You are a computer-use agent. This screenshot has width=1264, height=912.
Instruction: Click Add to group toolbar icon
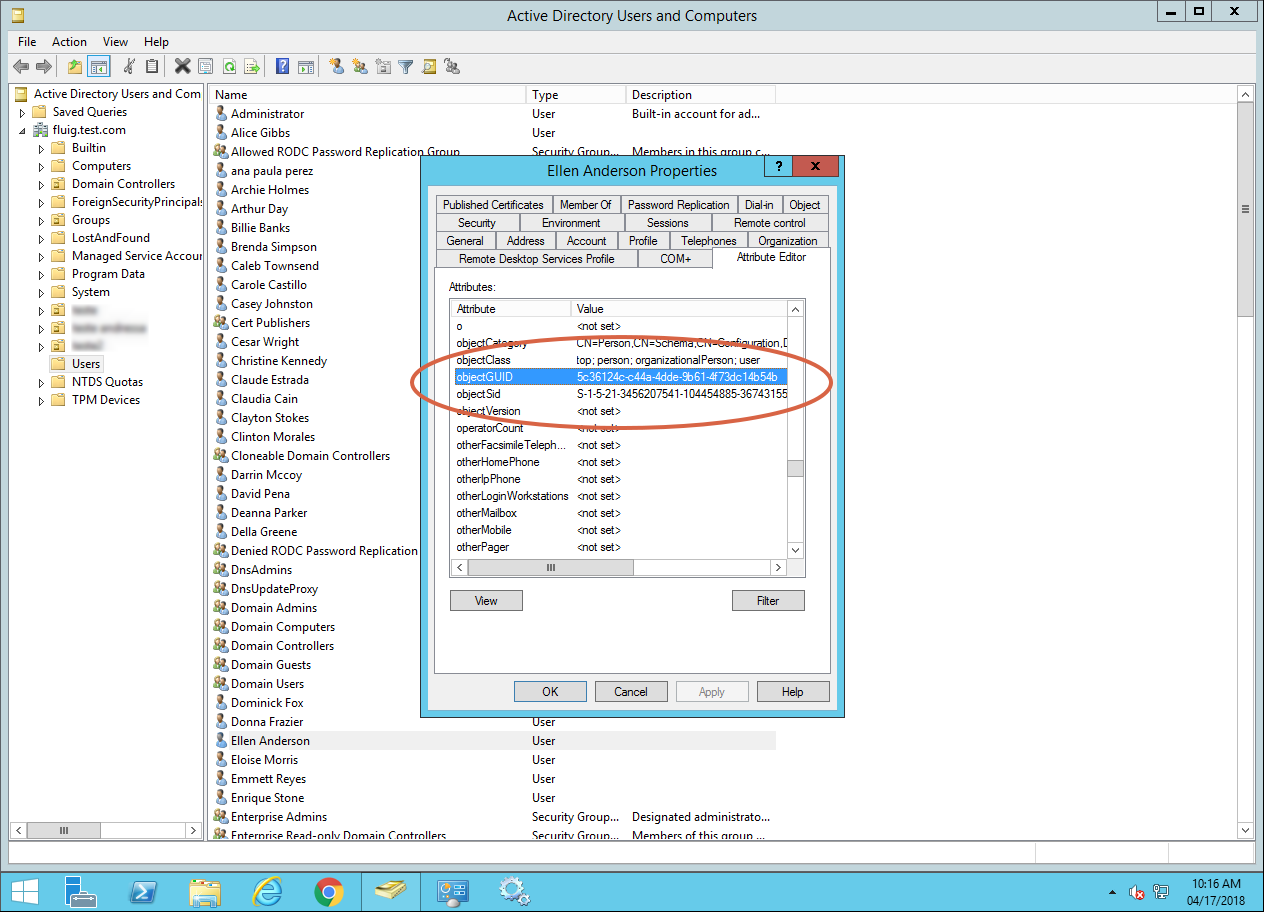tap(452, 67)
